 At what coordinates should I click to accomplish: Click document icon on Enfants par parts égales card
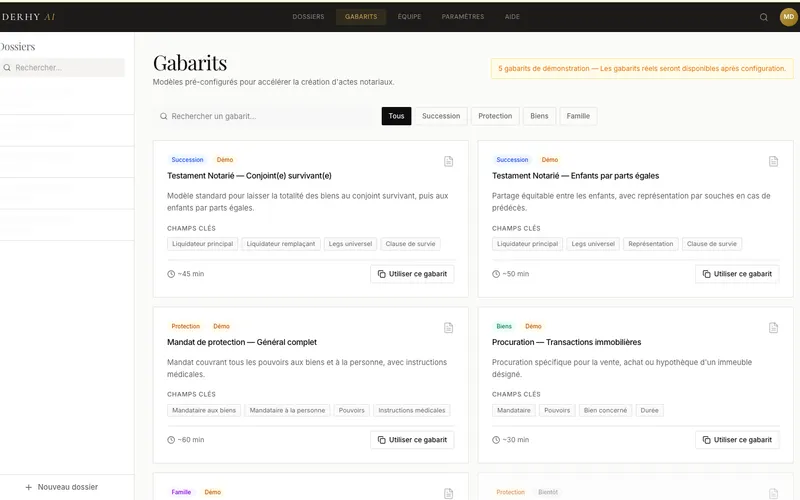[x=773, y=161]
